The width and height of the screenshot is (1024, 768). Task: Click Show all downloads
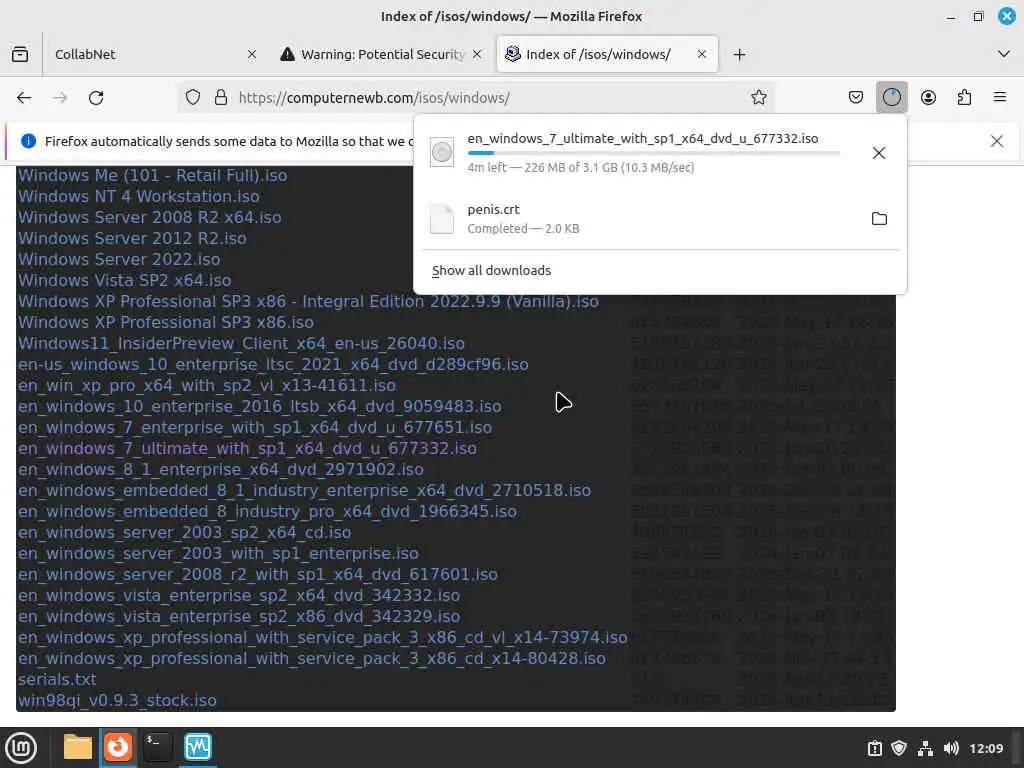pyautogui.click(x=492, y=270)
